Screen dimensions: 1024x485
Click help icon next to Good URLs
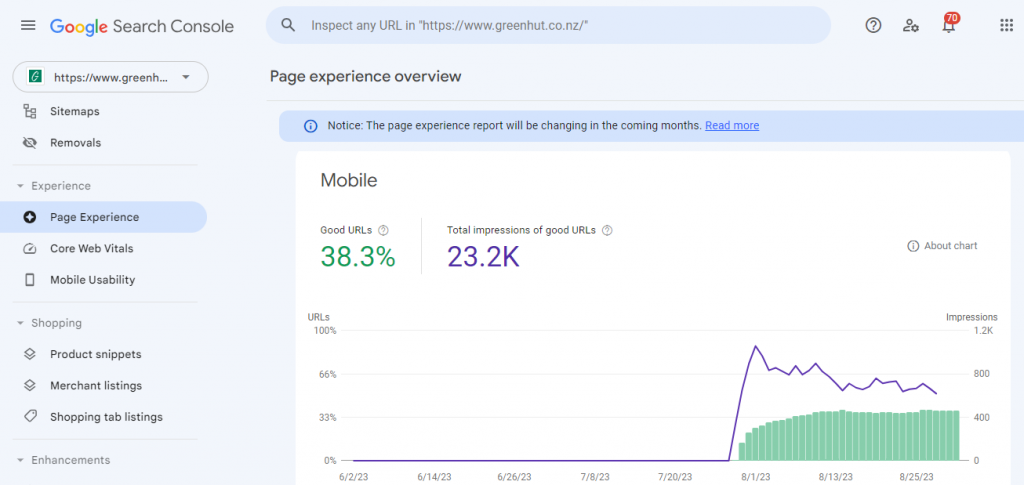pyautogui.click(x=383, y=230)
